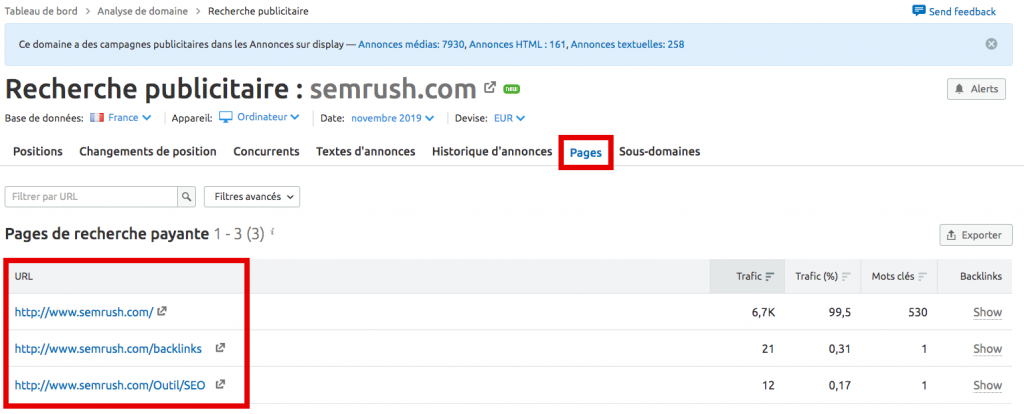The height and width of the screenshot is (414, 1024).
Task: Click traffic percentage 0,17
Action: 840,385
